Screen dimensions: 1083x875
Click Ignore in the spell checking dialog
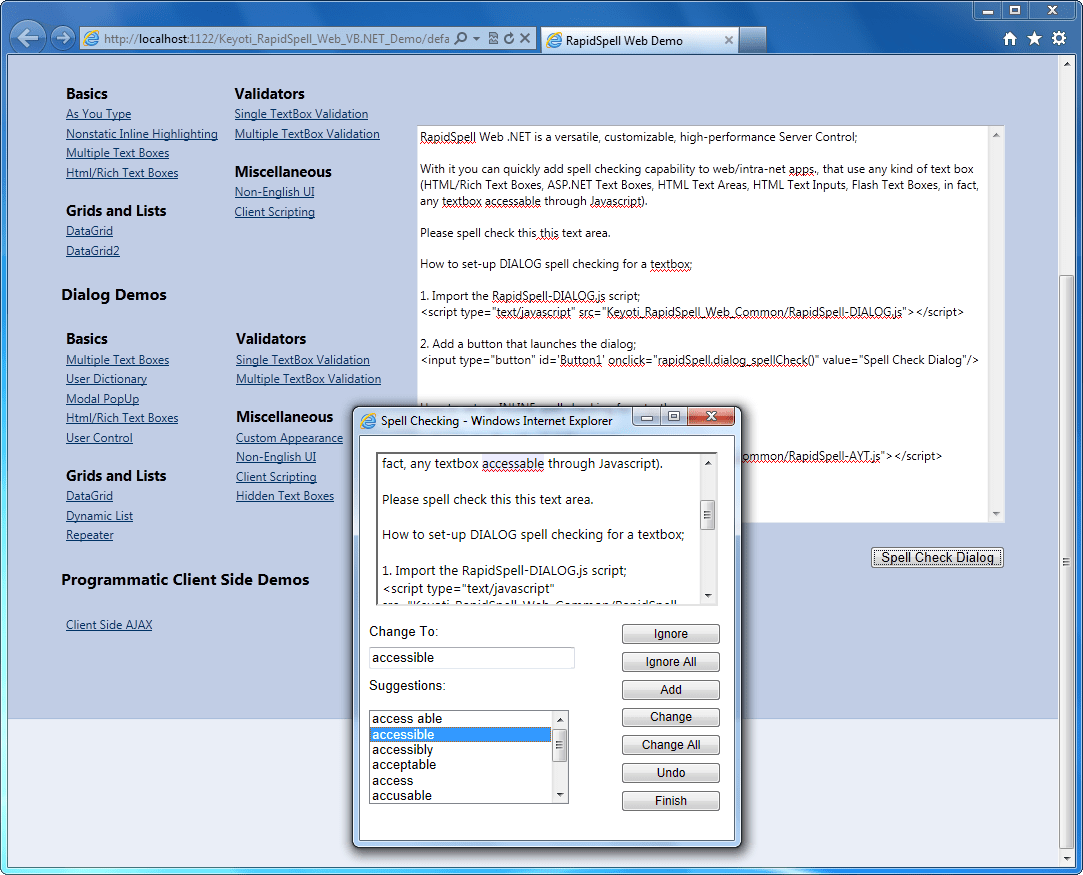(x=671, y=634)
